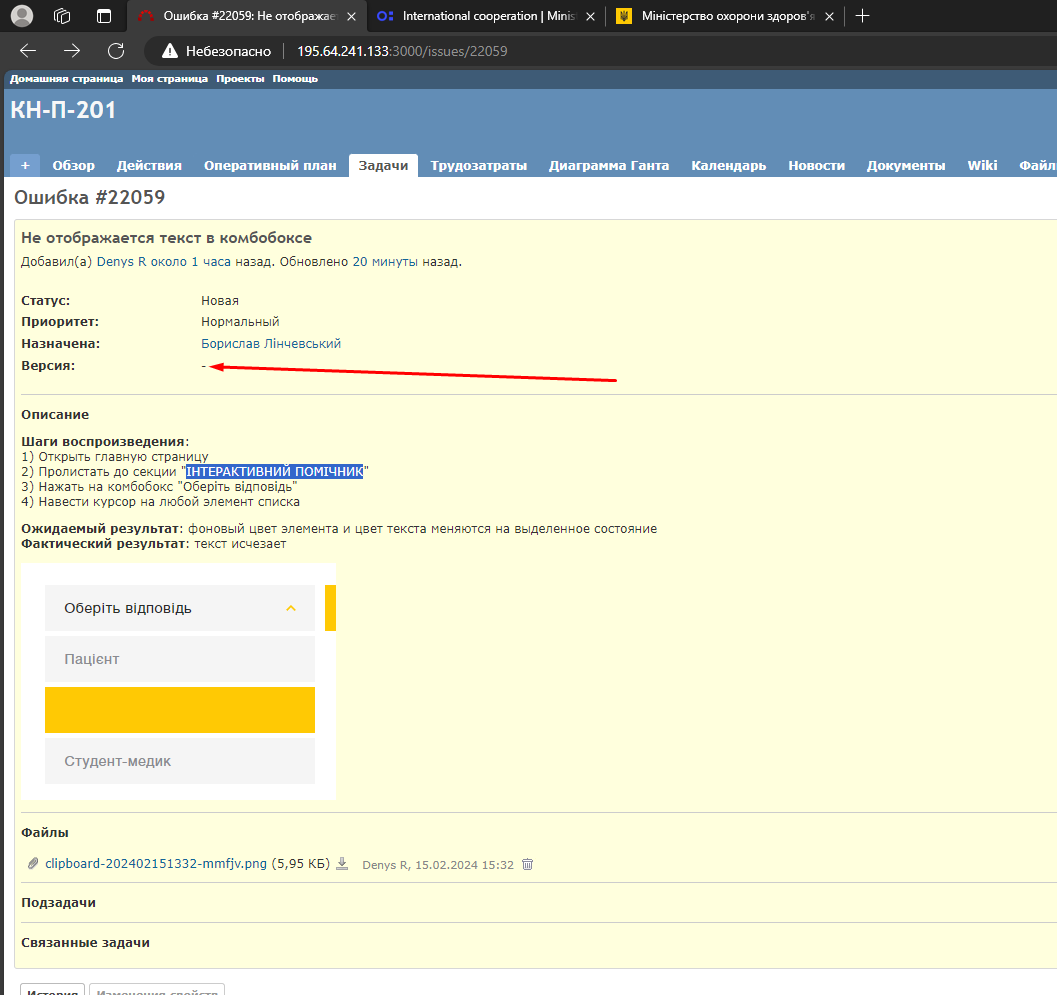Expand the Оберіть відповідь combobox chevron in screenshot

[x=291, y=608]
